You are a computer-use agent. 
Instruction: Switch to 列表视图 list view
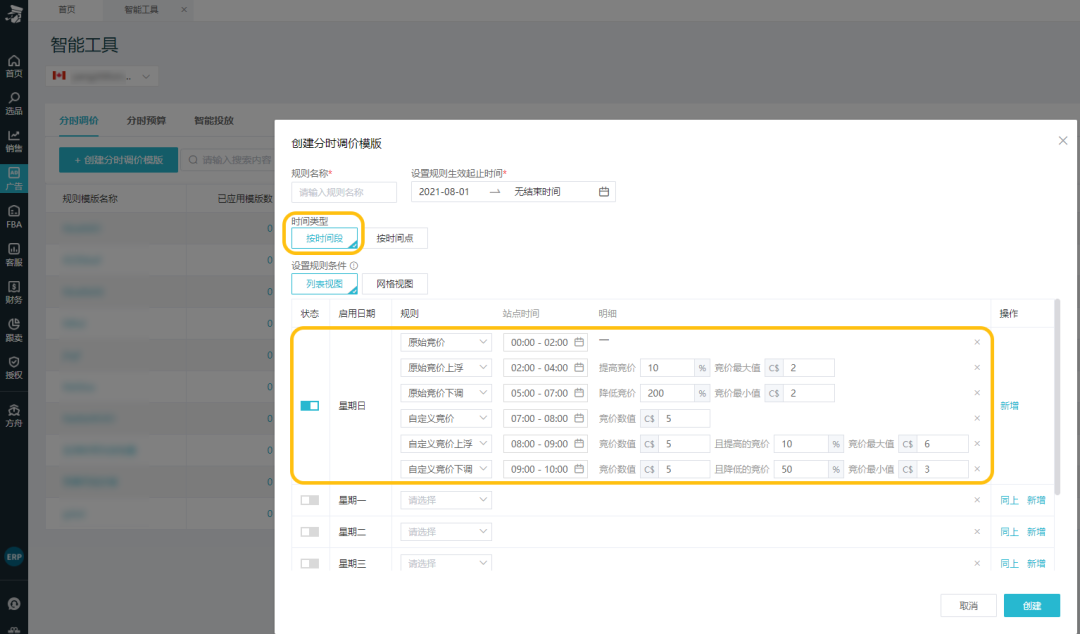[x=324, y=284]
